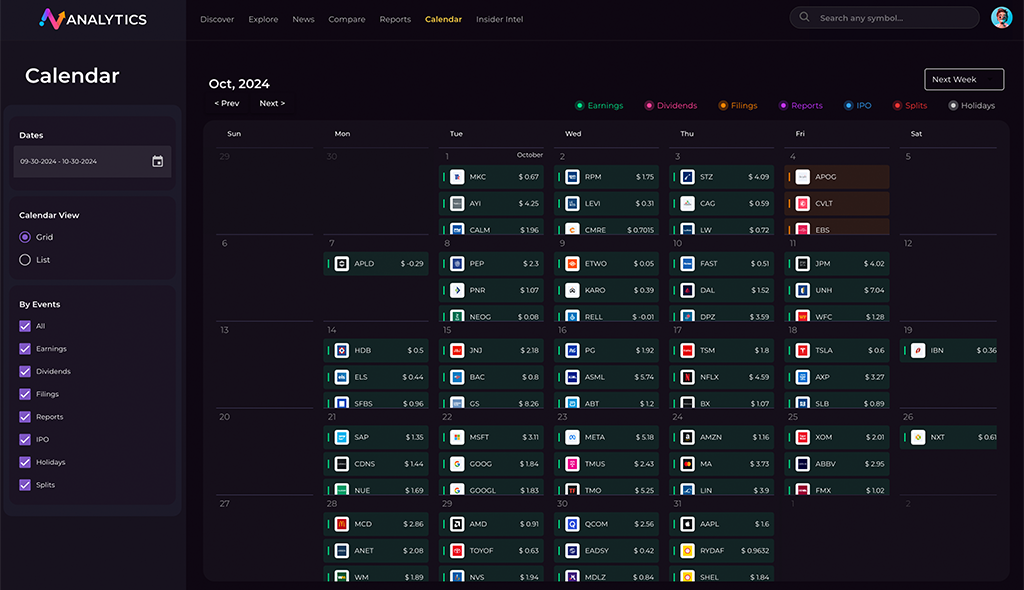
Task: Open the JNJ earnings entry
Action: [x=491, y=350]
